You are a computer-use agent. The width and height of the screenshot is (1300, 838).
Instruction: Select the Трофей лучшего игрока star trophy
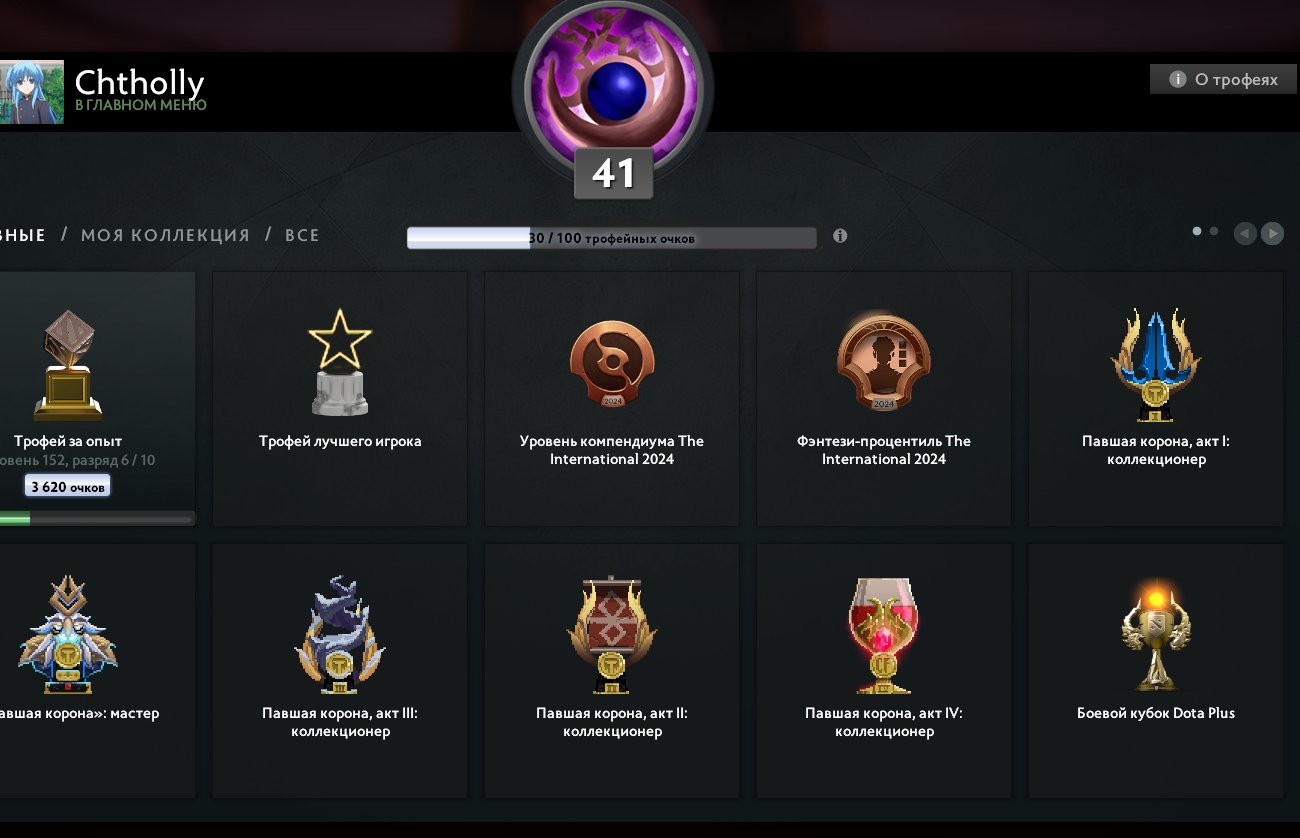(340, 362)
